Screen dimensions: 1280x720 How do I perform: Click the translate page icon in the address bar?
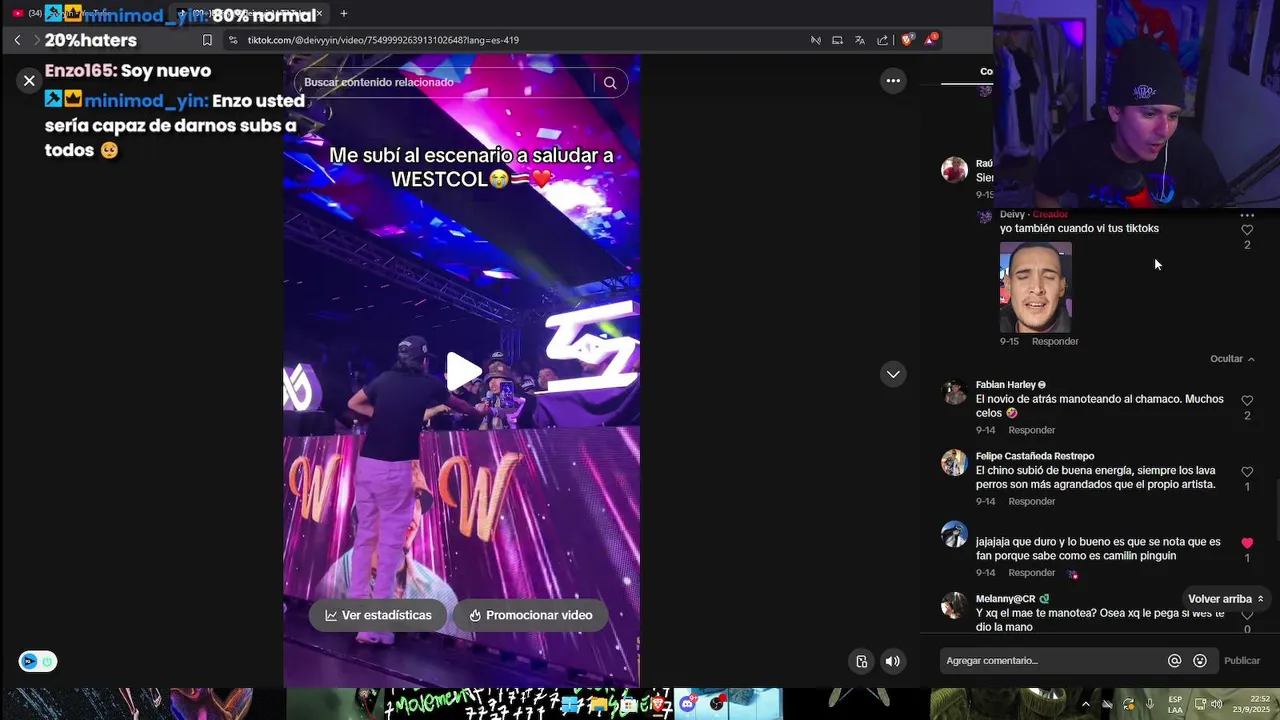point(860,40)
